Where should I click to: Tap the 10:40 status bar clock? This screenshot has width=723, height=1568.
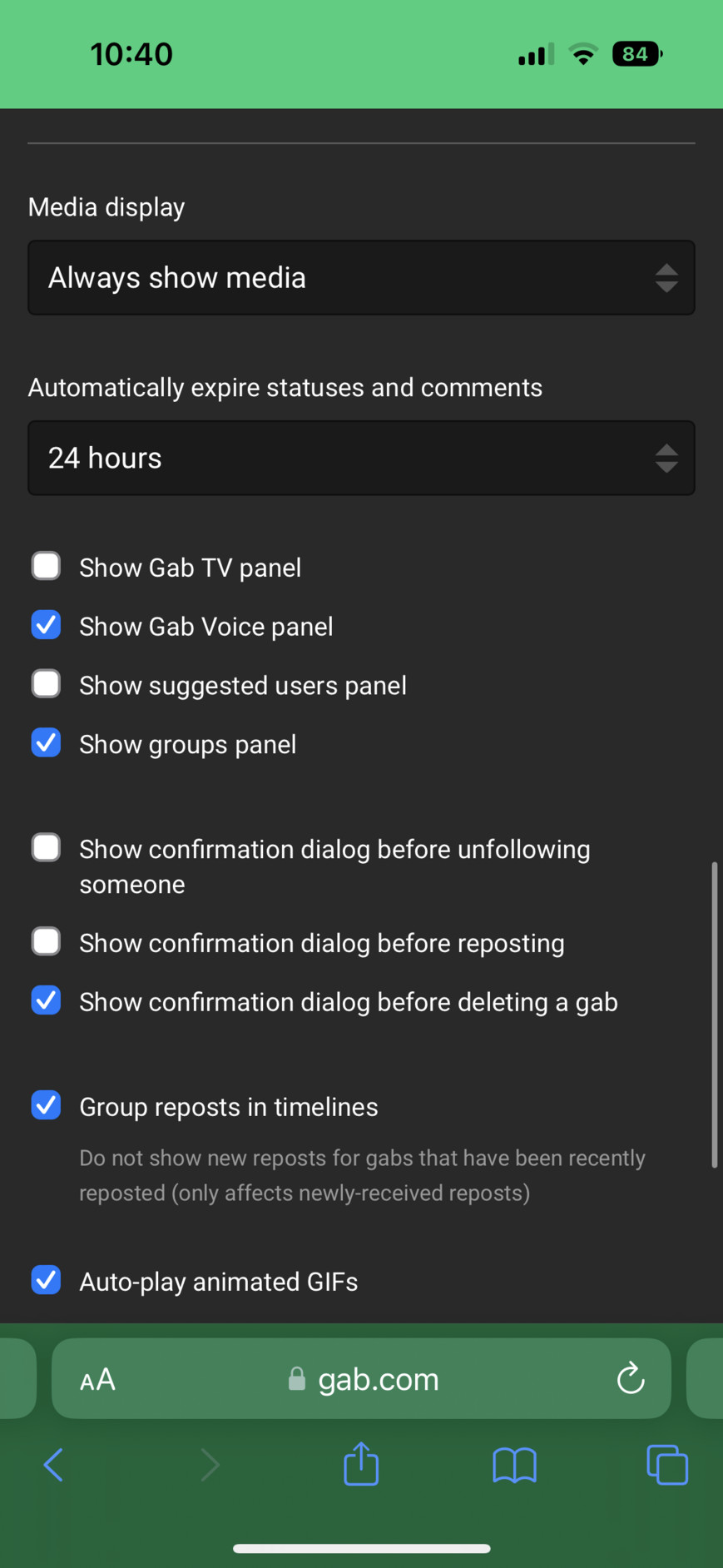tap(131, 54)
